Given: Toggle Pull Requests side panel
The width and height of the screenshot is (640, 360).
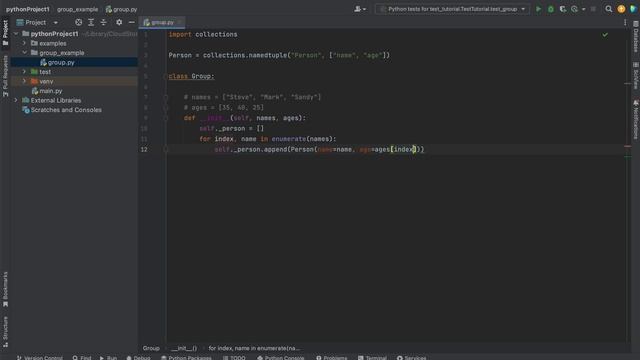Looking at the screenshot, I should click(5, 76).
